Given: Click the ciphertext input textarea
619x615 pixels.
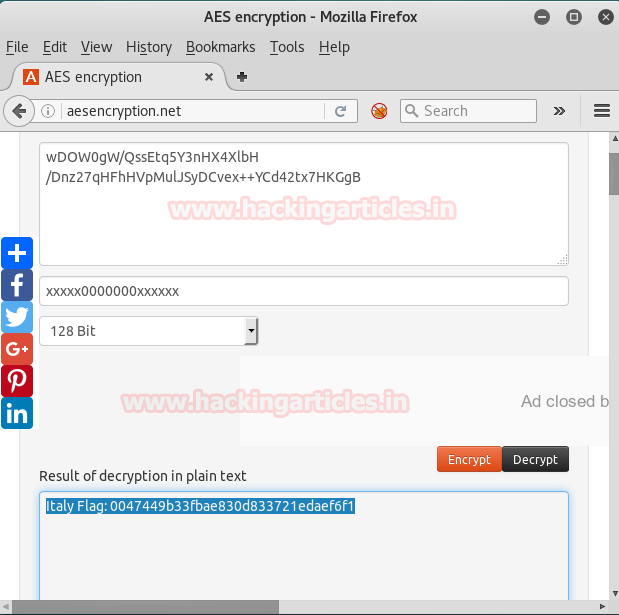Looking at the screenshot, I should pyautogui.click(x=304, y=204).
